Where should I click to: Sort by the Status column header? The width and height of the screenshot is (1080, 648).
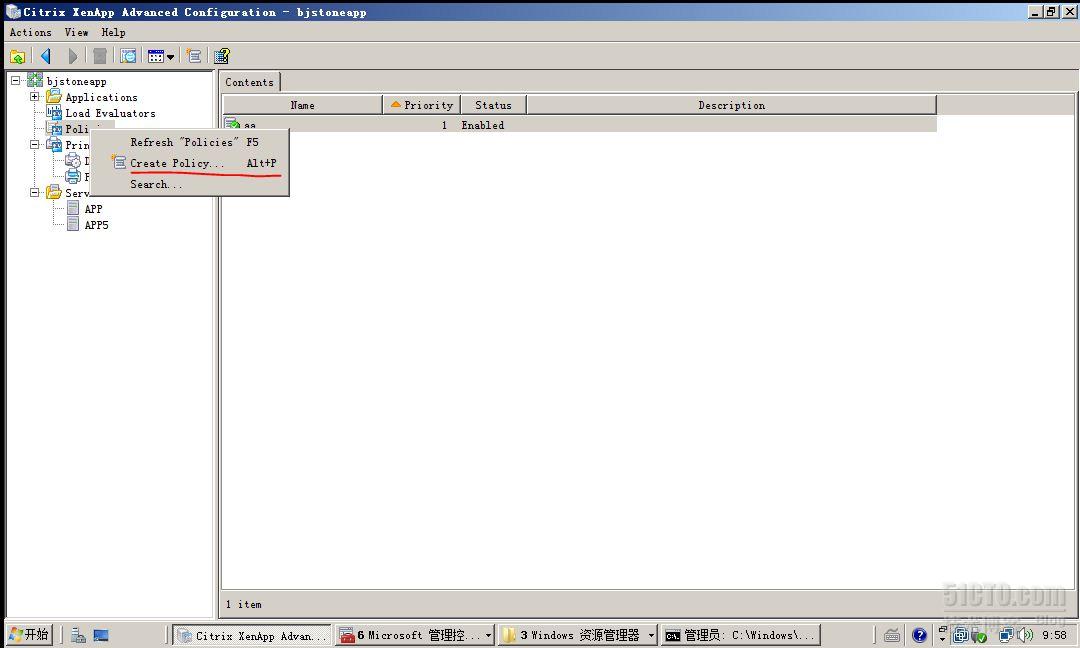tap(493, 105)
